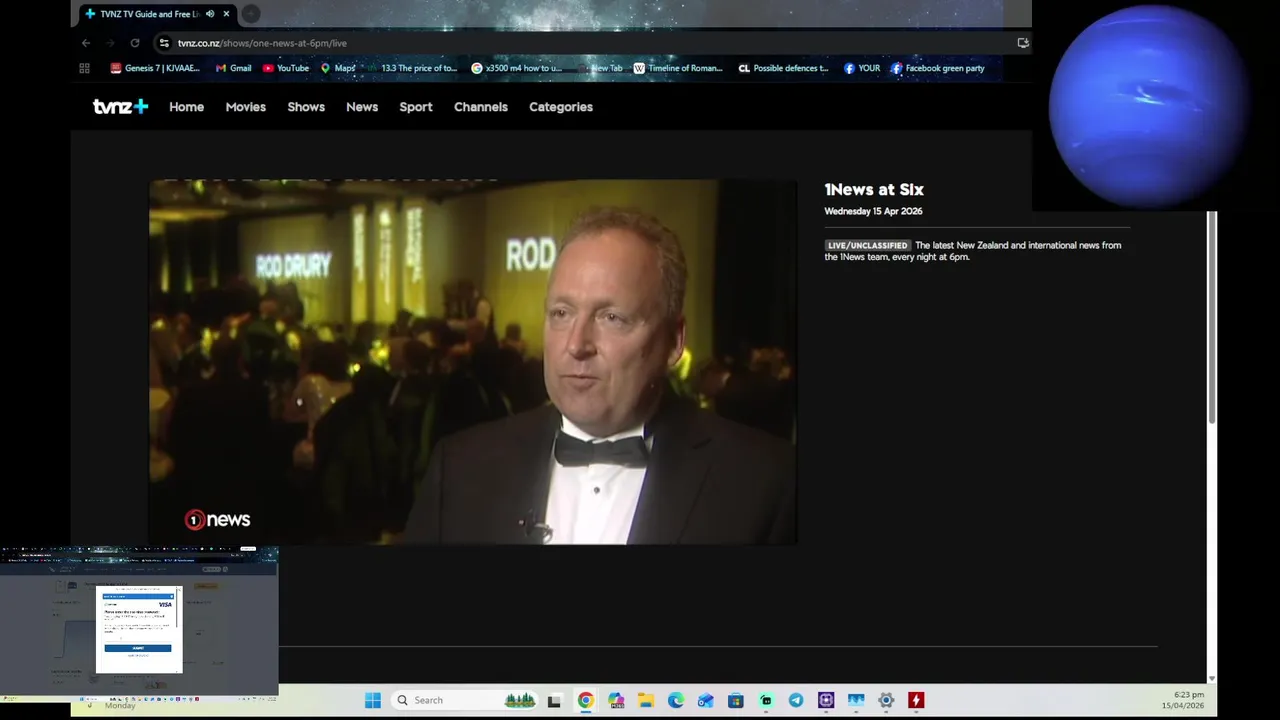Expand the Categories menu
Viewport: 1280px width, 720px height.
561,107
